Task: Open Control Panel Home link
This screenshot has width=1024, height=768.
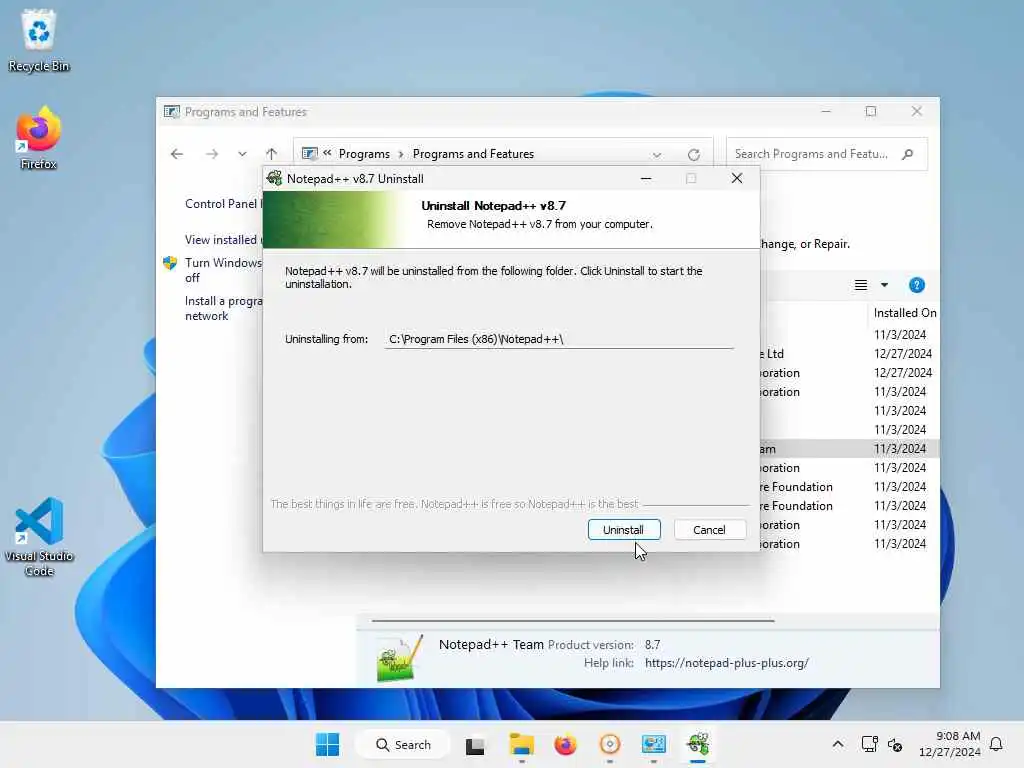Action: (x=223, y=204)
